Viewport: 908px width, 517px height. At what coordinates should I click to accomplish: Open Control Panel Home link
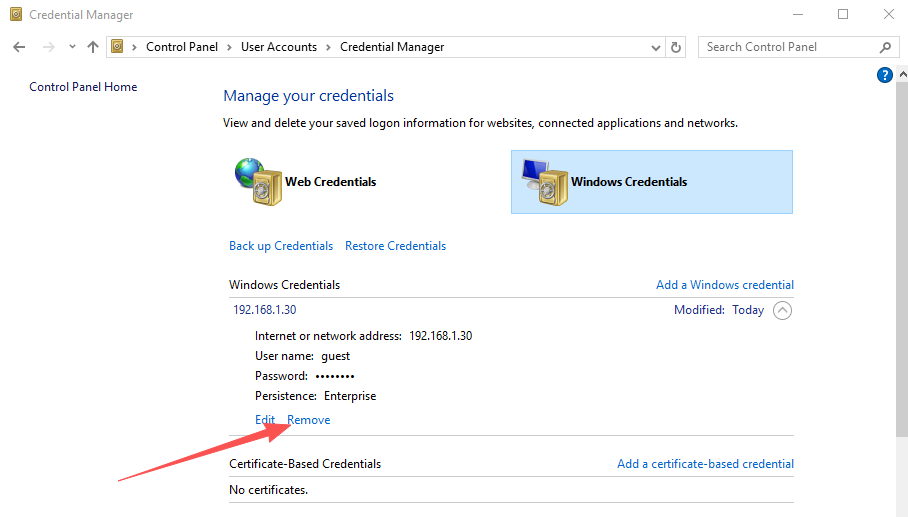point(83,87)
